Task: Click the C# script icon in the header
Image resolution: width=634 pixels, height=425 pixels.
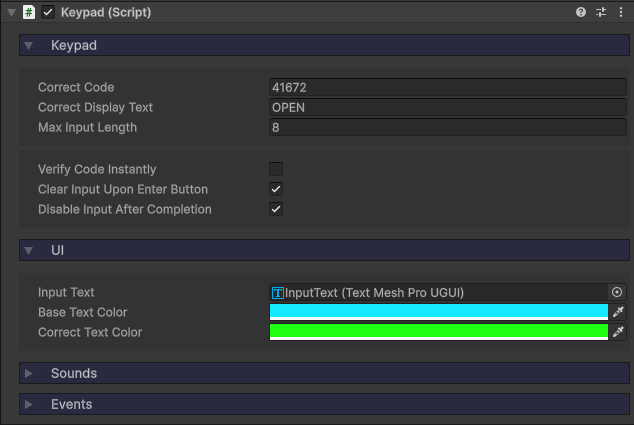Action: point(29,12)
